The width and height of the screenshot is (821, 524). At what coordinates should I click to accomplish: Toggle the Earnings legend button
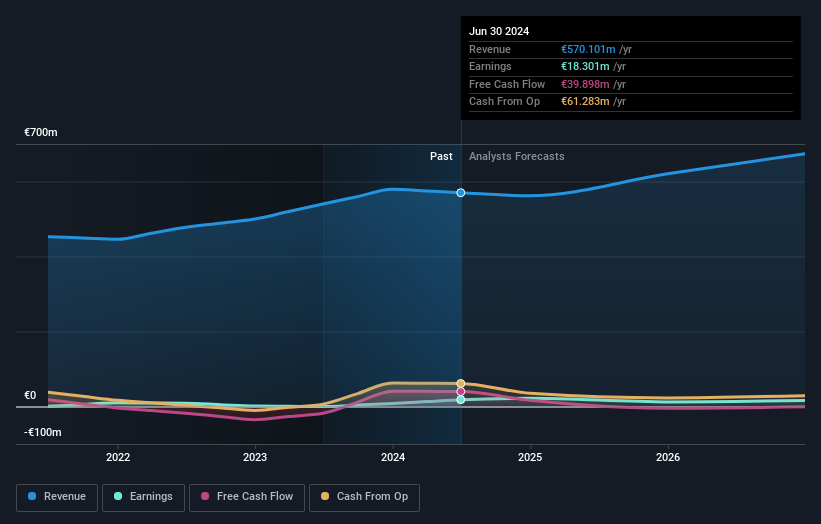(x=143, y=497)
